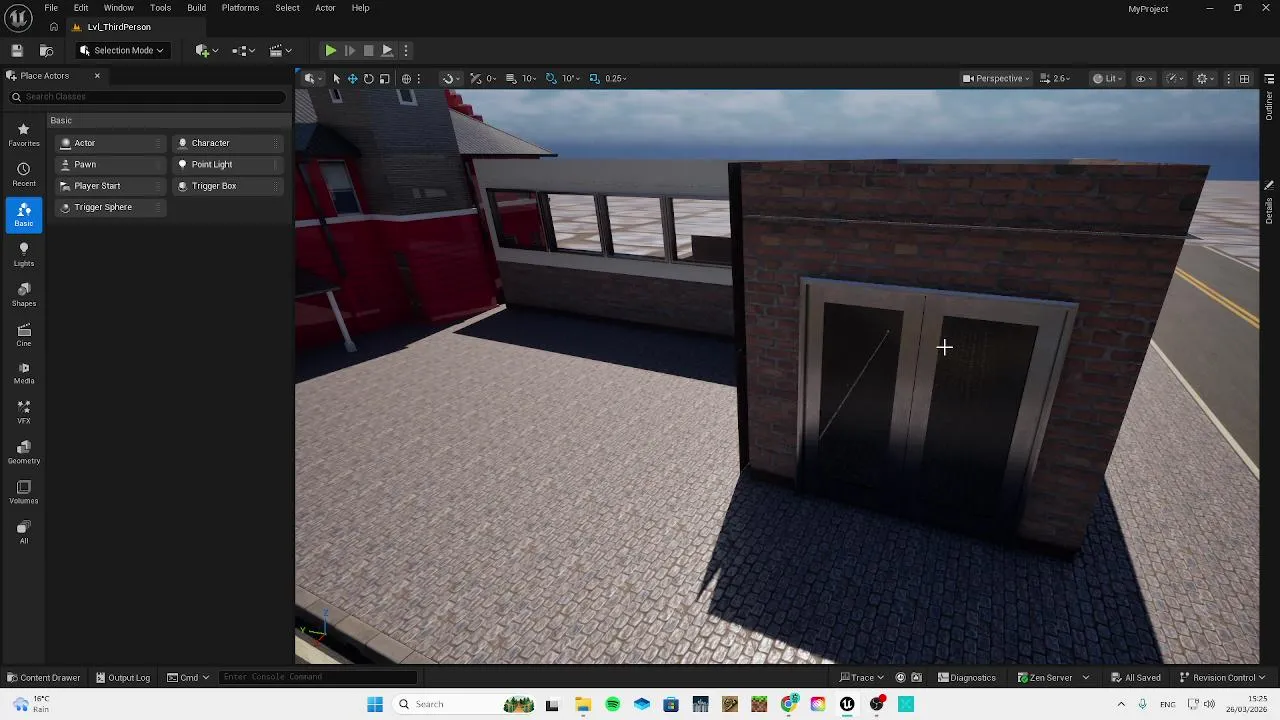
Task: Select the Volumes category
Action: pos(24,493)
